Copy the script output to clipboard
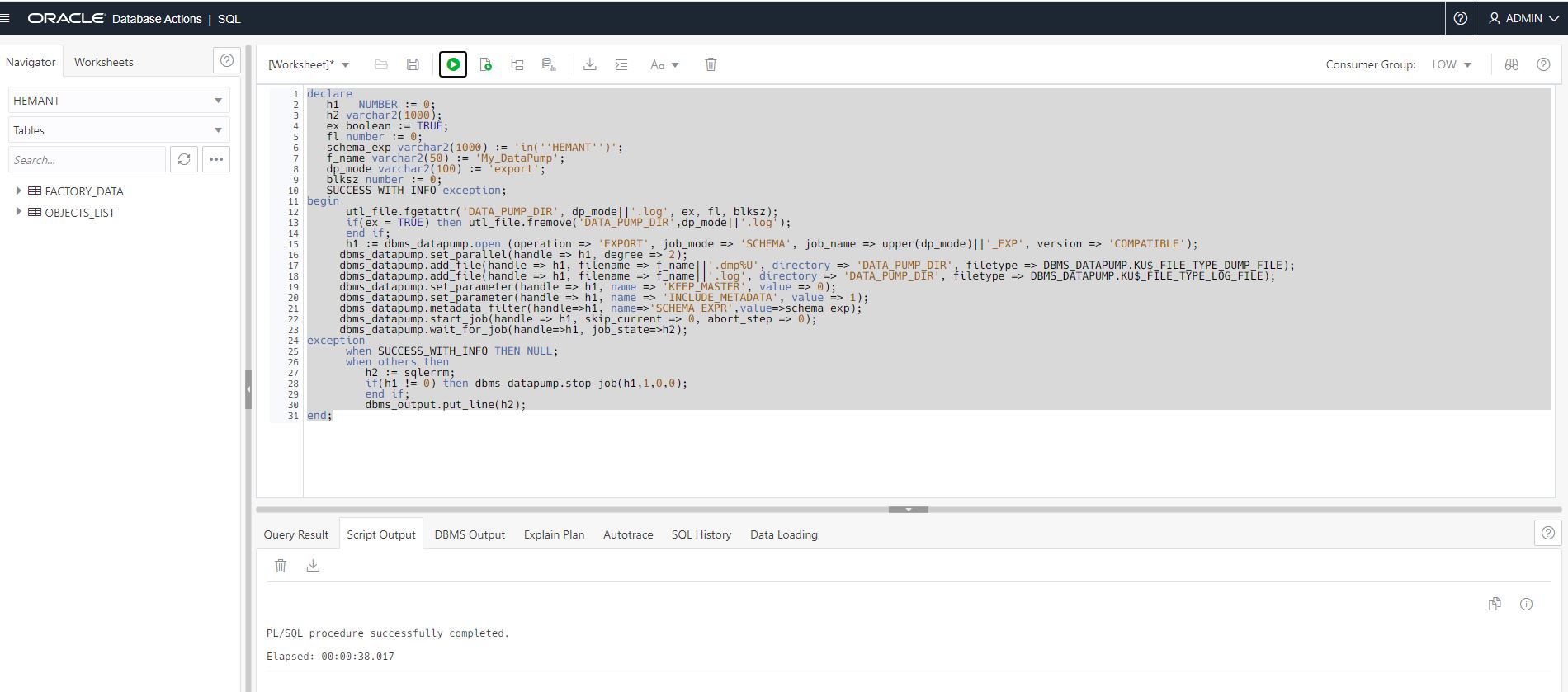 click(x=1495, y=604)
